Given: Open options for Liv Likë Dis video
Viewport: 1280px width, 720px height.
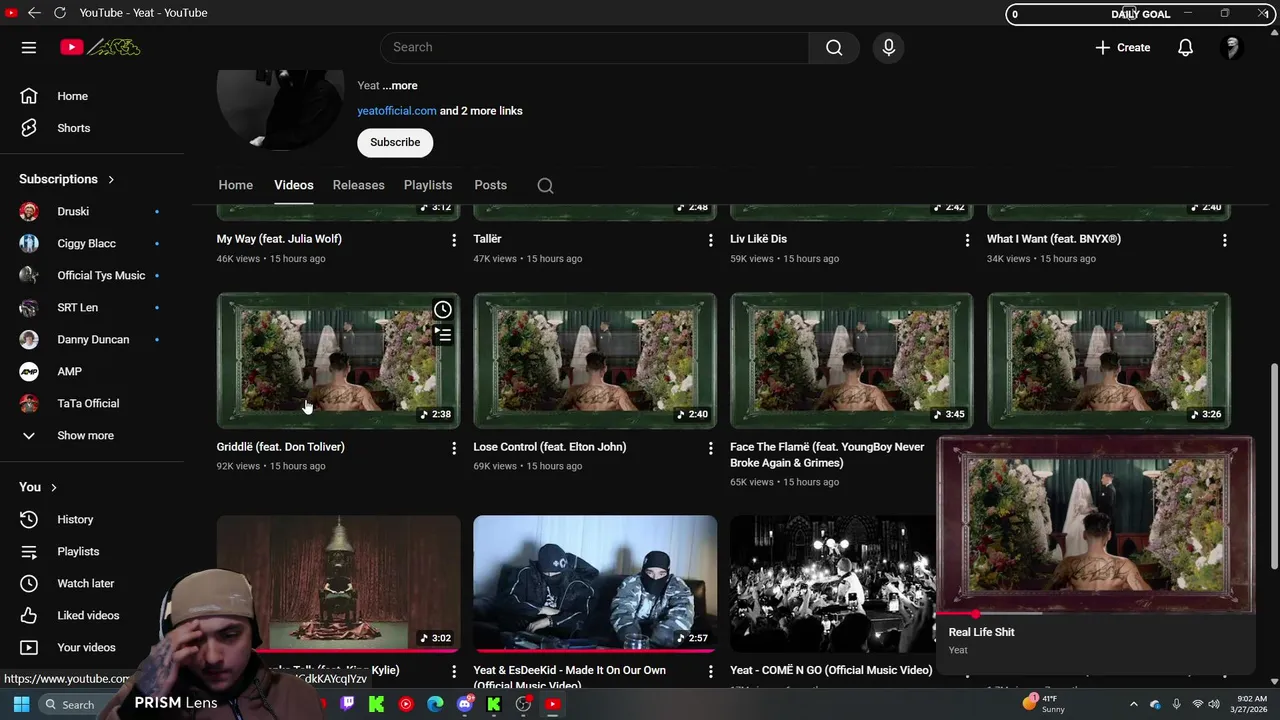Looking at the screenshot, I should [x=967, y=240].
